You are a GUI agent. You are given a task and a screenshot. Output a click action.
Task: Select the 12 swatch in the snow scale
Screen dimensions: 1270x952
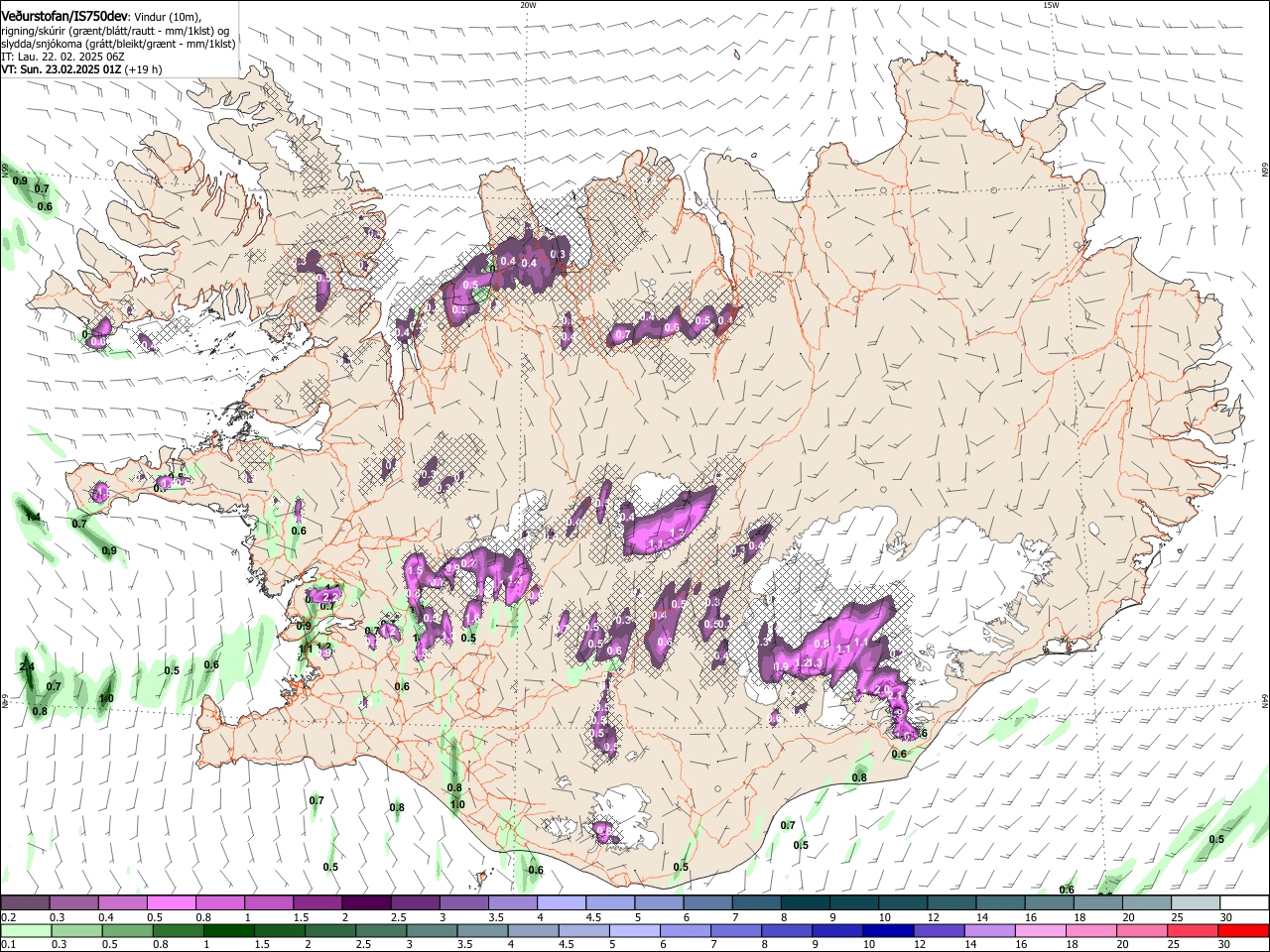[x=951, y=902]
